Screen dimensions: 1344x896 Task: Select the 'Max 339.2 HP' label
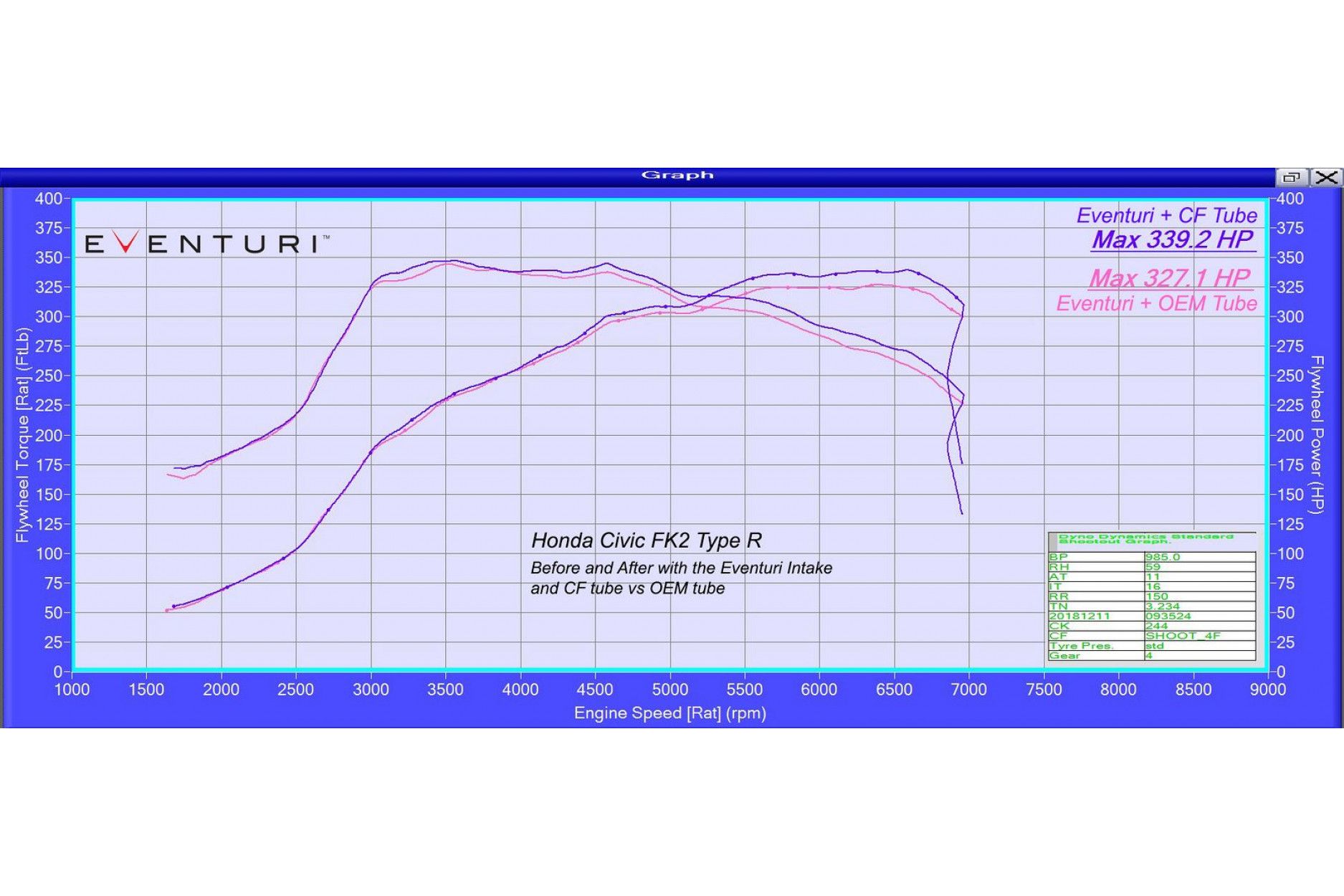1173,239
